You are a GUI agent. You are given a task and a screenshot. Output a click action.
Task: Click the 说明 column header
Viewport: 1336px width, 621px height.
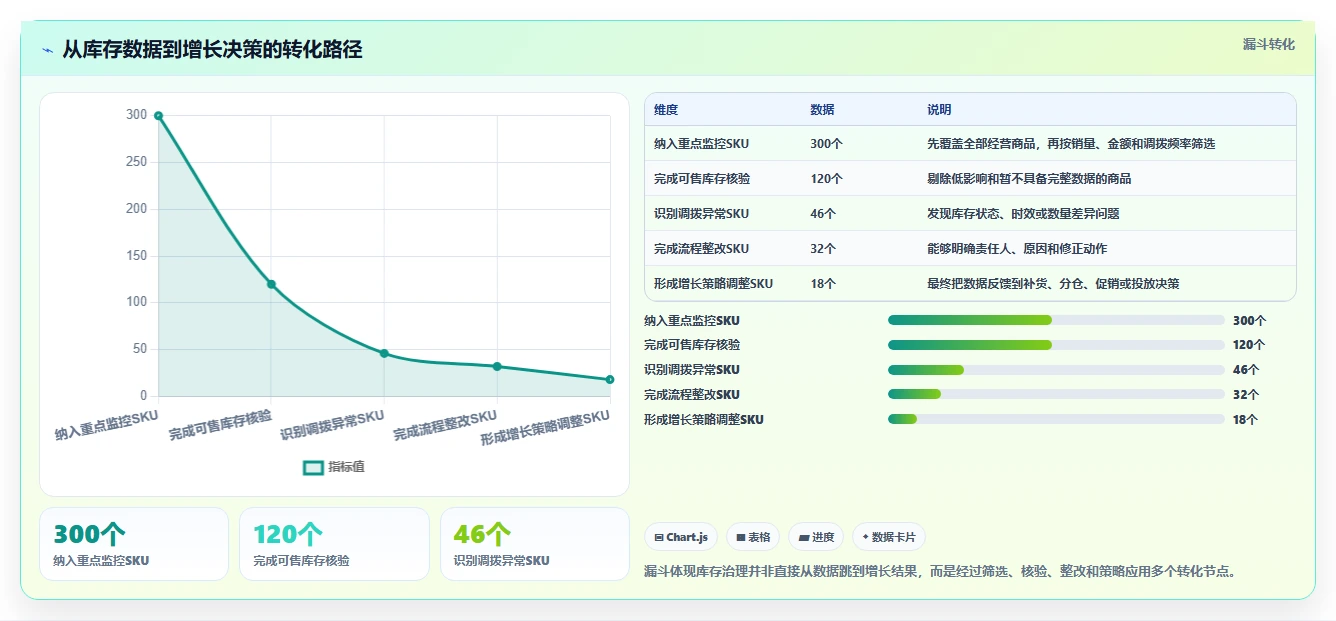click(x=939, y=110)
